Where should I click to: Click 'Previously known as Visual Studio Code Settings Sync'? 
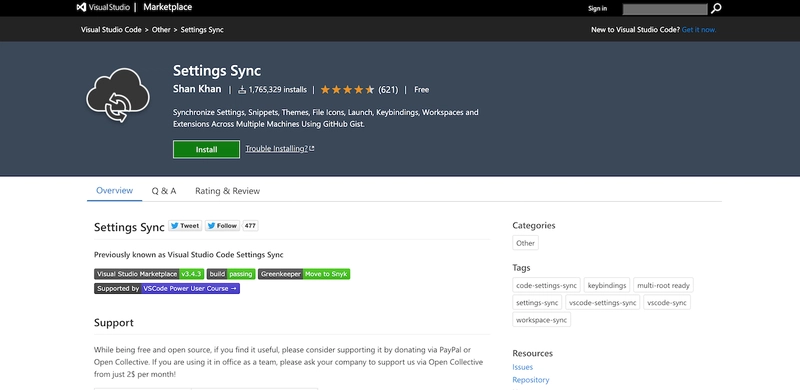coord(189,255)
